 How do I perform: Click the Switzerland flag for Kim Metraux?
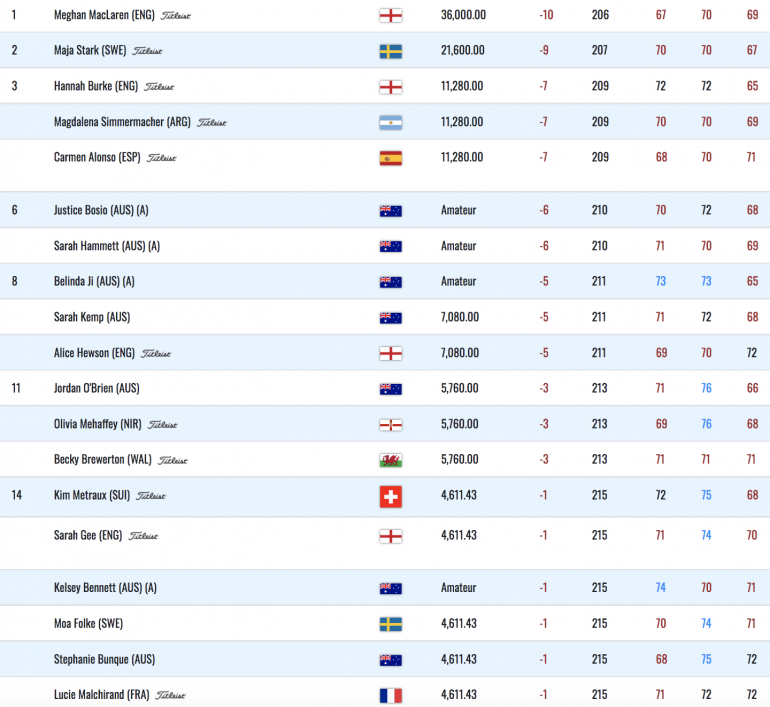point(391,496)
